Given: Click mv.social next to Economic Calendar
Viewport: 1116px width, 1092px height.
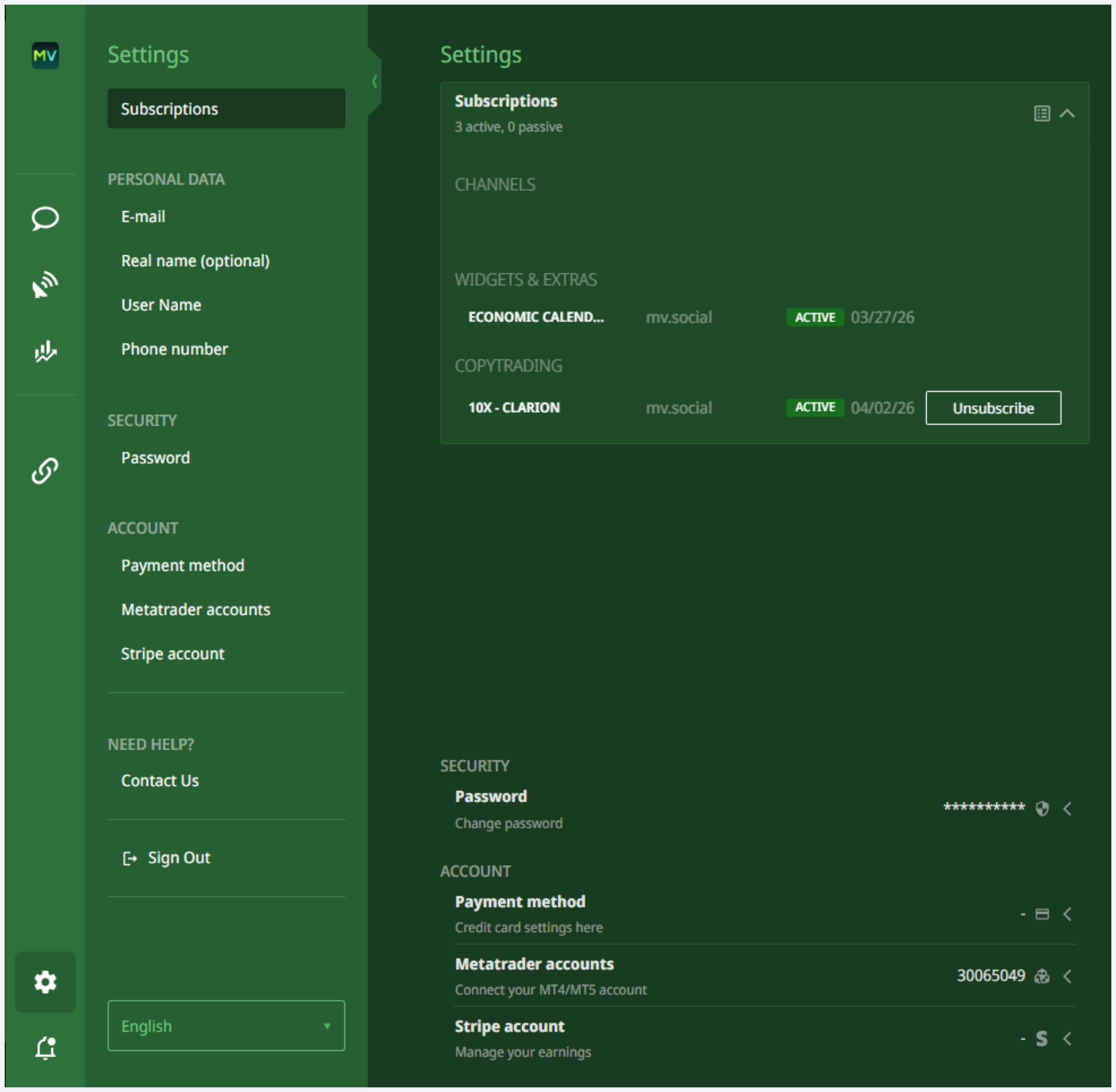Looking at the screenshot, I should (x=678, y=317).
